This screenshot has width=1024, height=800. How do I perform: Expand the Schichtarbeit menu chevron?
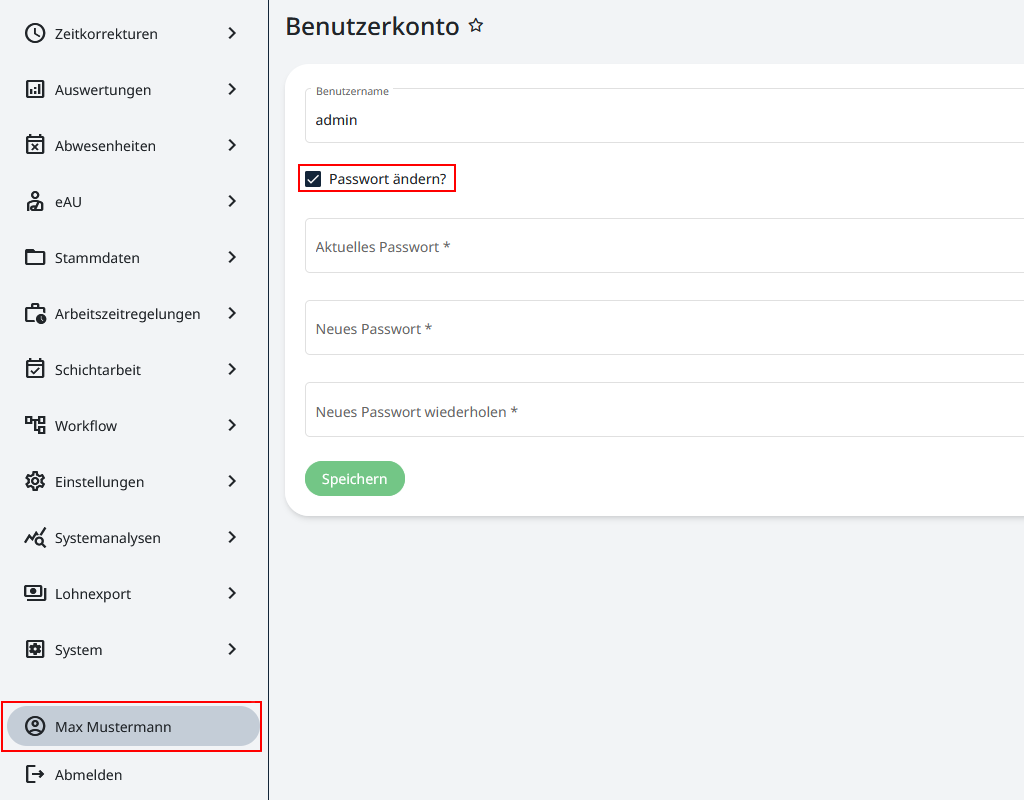(x=232, y=369)
